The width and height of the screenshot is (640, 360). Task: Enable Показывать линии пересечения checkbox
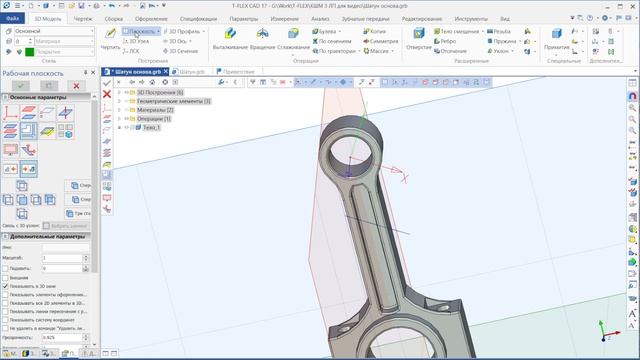[5, 311]
